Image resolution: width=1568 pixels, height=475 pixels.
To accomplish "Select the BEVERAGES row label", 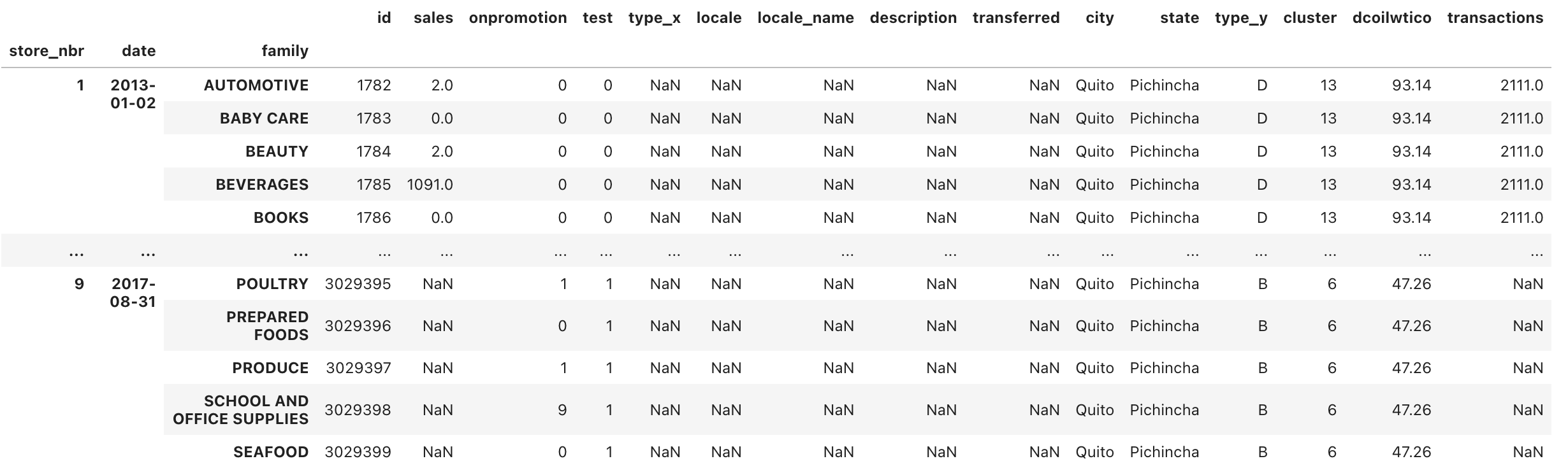I will [x=261, y=185].
